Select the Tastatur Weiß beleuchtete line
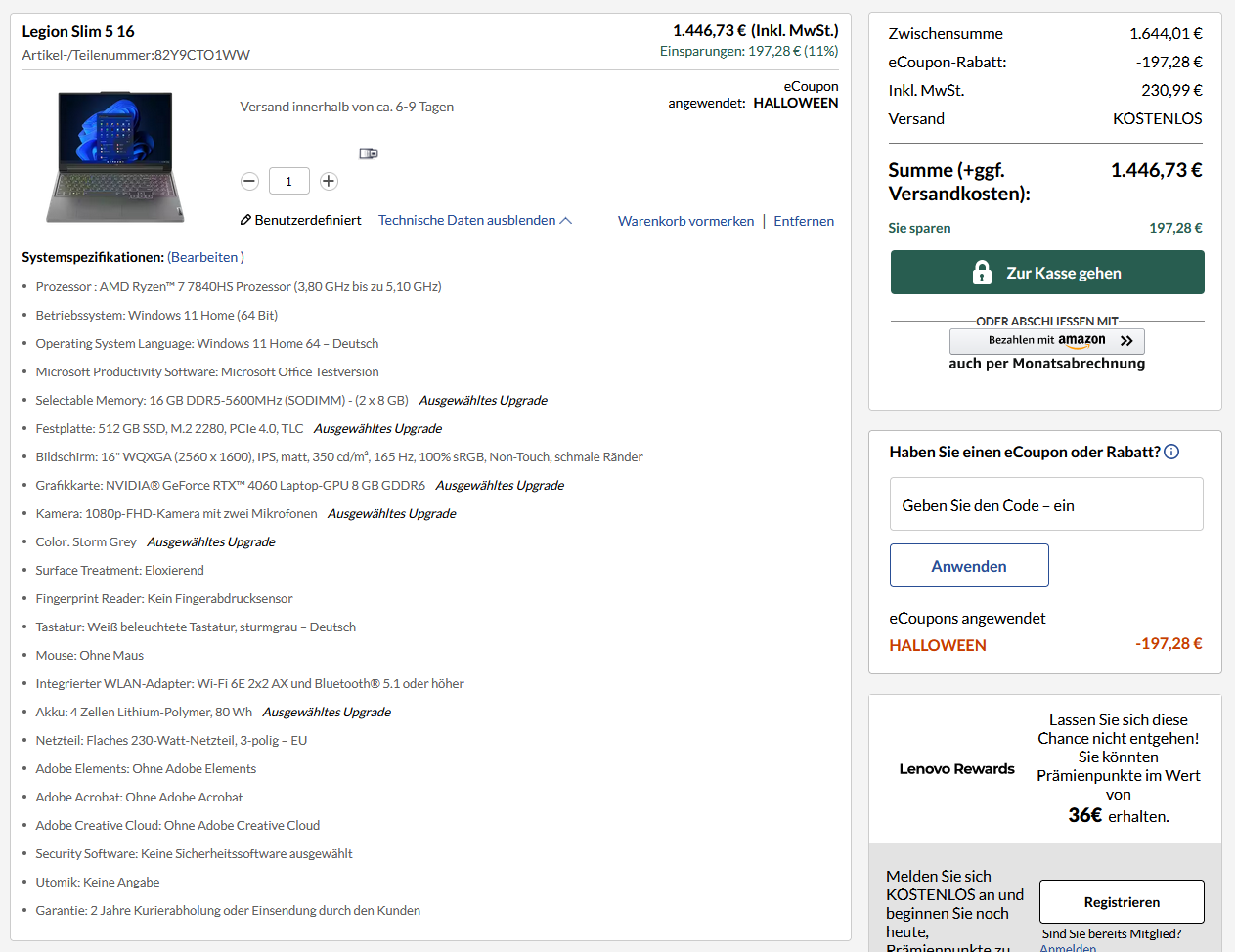1235x952 pixels. 196,627
